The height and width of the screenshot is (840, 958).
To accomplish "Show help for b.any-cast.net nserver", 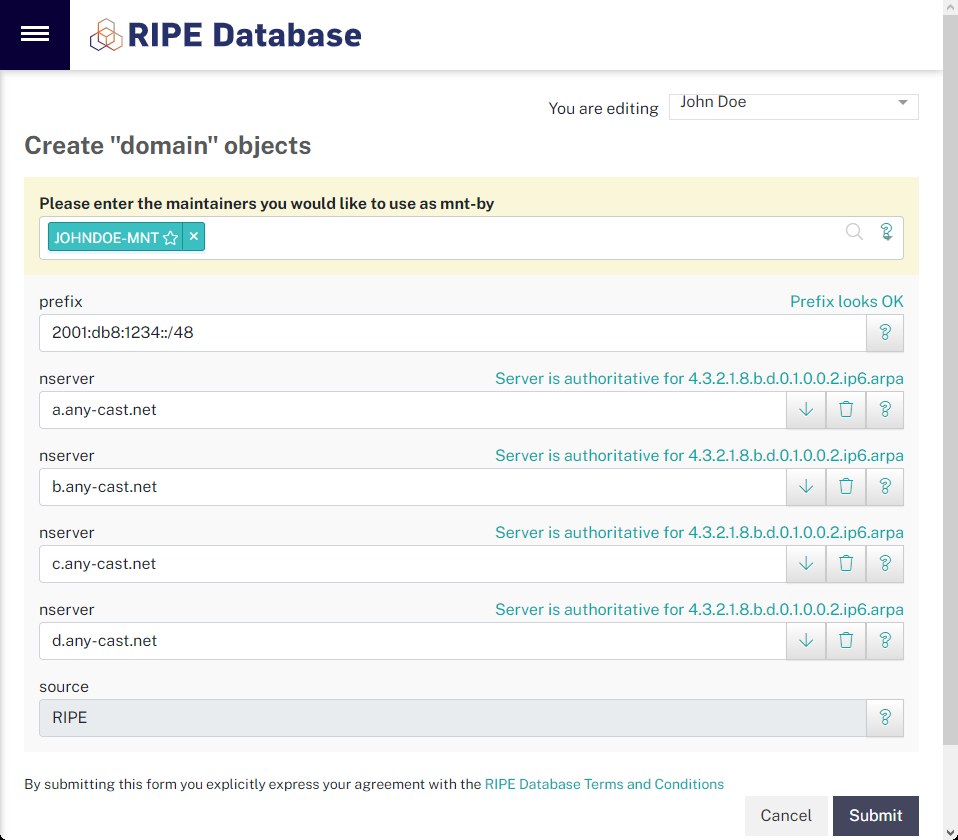I will 885,487.
